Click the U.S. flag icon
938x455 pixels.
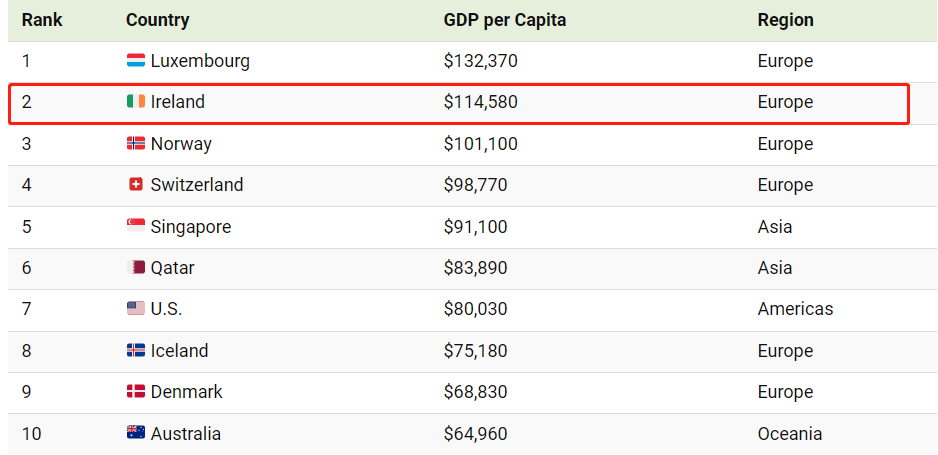point(136,309)
